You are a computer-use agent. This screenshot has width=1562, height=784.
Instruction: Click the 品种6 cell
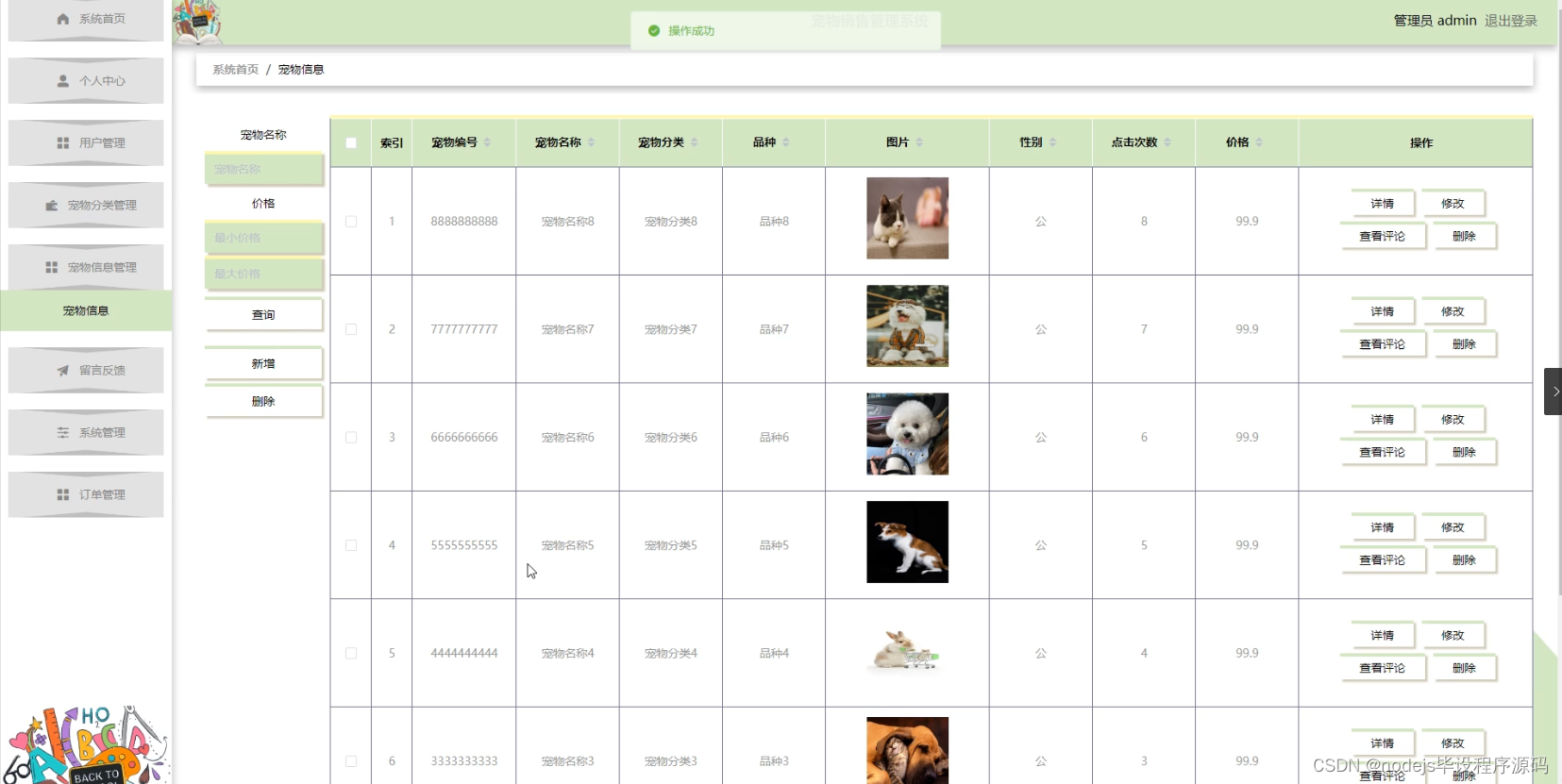(x=774, y=438)
